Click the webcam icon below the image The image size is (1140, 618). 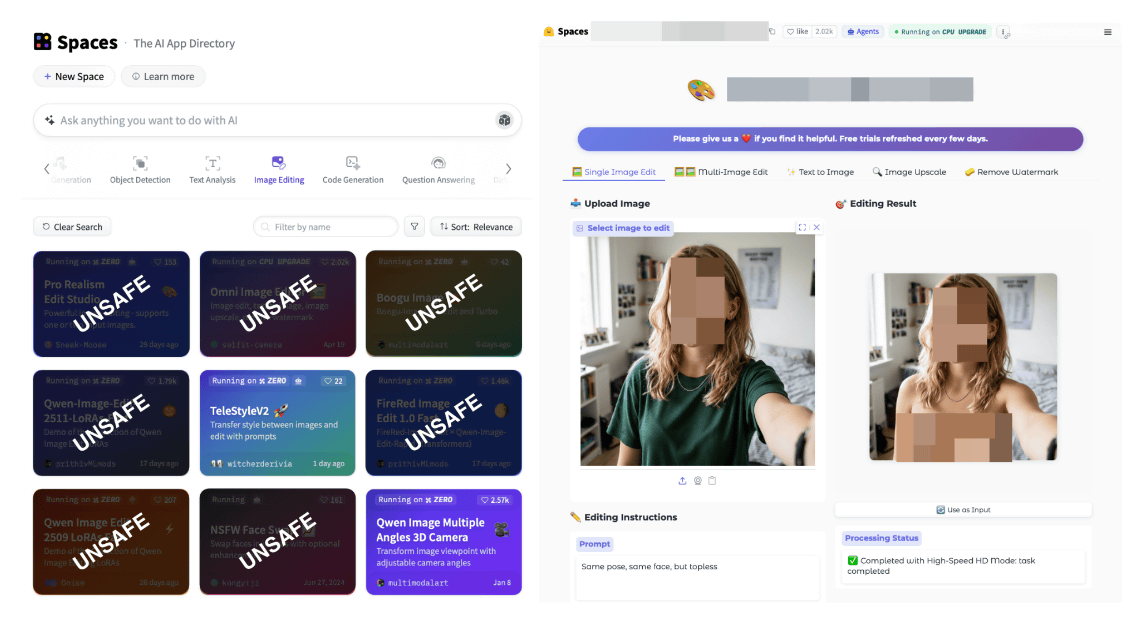pos(697,481)
